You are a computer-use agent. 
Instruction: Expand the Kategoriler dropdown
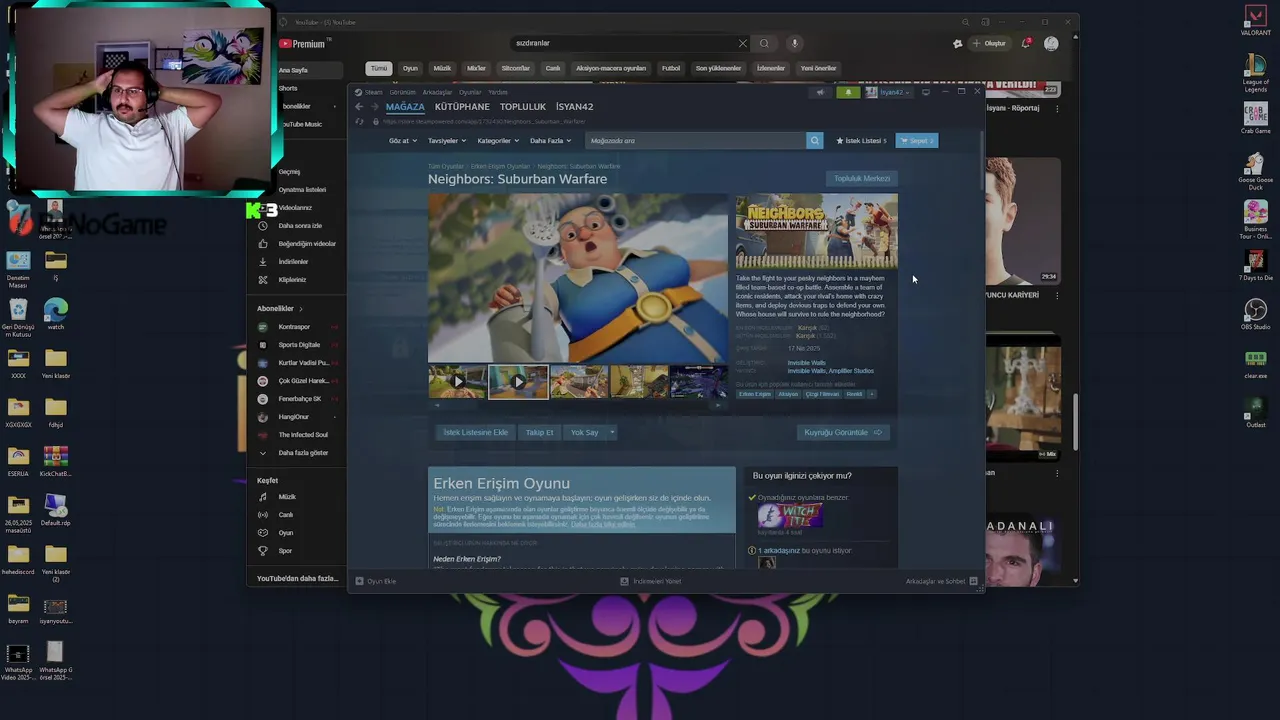click(x=497, y=140)
